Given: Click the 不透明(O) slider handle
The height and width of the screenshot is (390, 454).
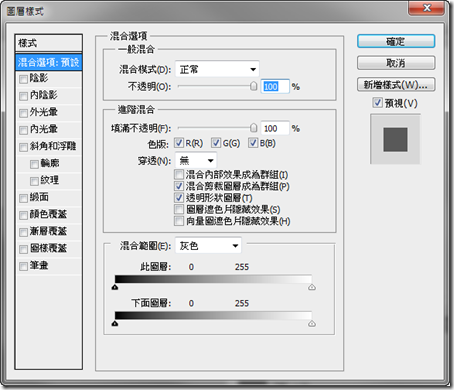Looking at the screenshot, I should 254,86.
